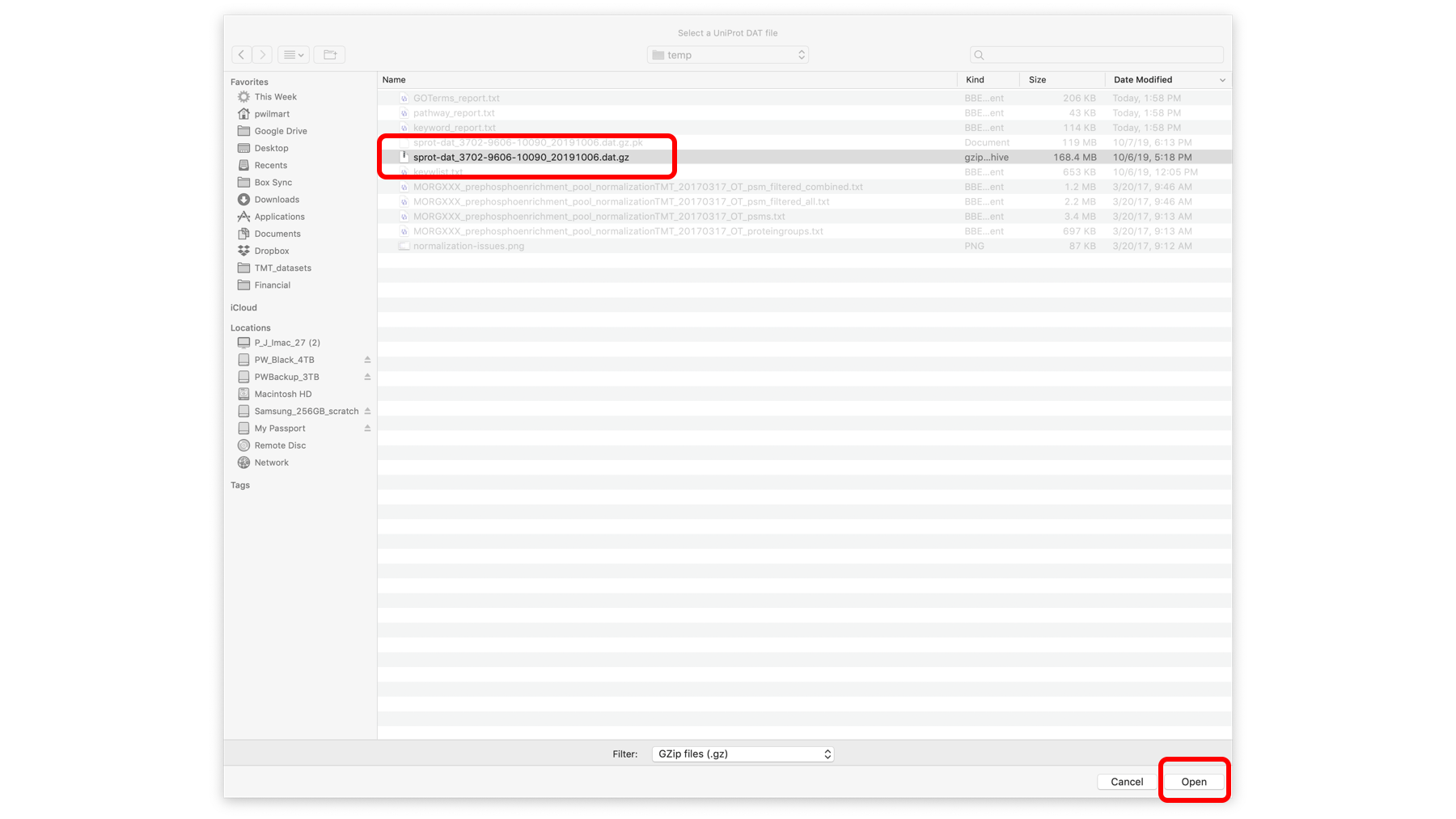1456x819 pixels.
Task: Eject My Passport drive
Action: click(x=367, y=428)
